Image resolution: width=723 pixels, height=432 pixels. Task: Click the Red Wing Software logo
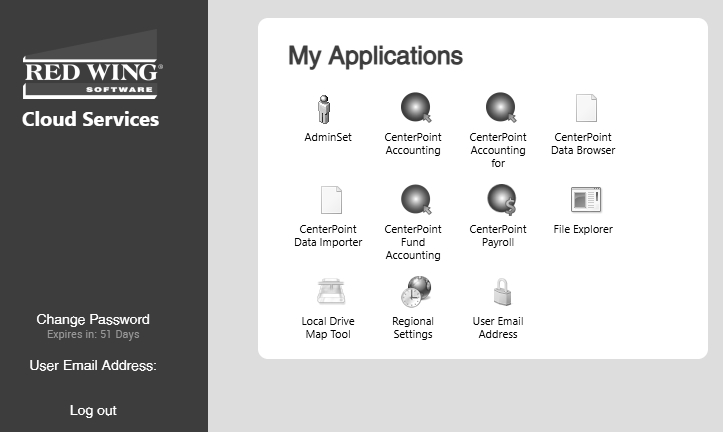[x=91, y=75]
